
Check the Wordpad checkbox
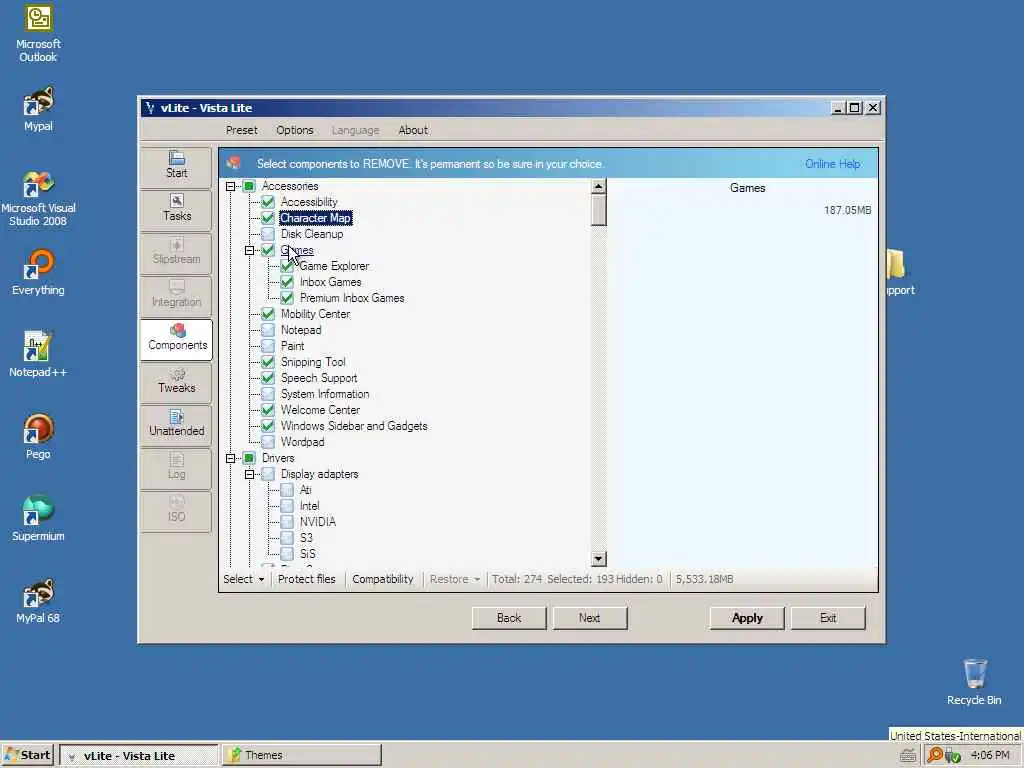[x=268, y=442]
